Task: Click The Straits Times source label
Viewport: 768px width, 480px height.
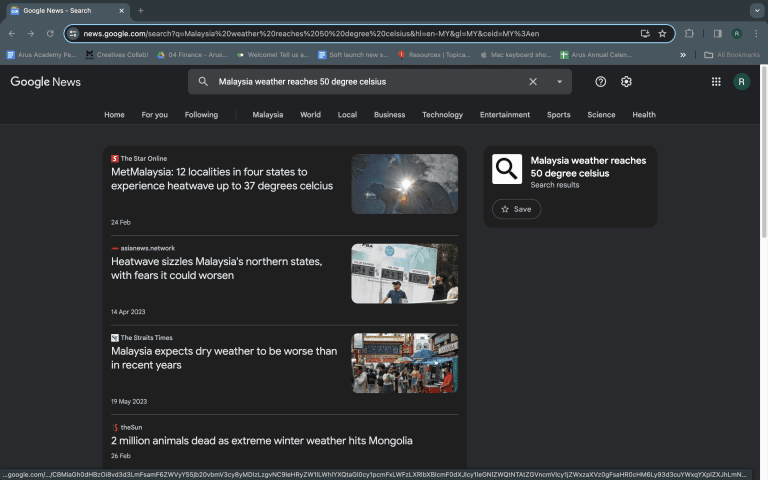Action: click(x=146, y=338)
